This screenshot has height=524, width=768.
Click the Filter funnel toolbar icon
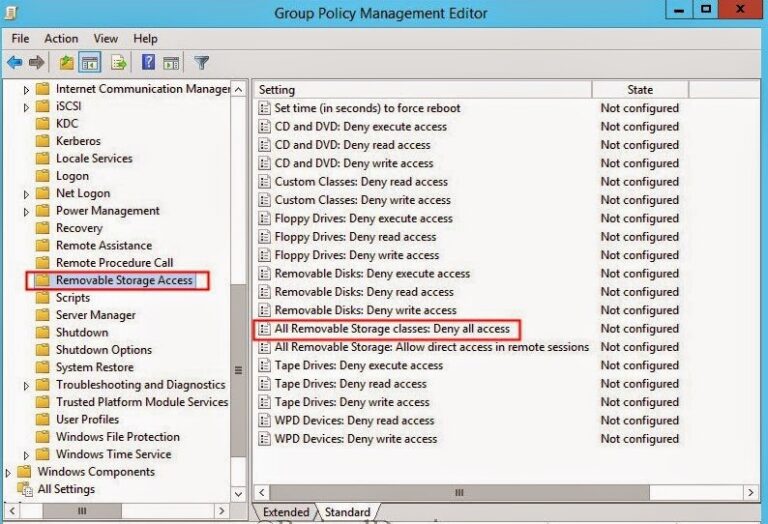click(201, 63)
